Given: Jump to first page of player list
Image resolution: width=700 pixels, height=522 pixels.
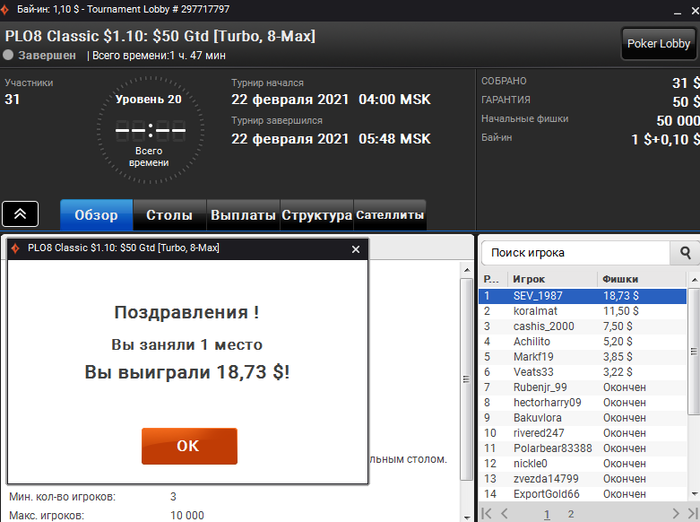Looking at the screenshot, I should pyautogui.click(x=487, y=514).
